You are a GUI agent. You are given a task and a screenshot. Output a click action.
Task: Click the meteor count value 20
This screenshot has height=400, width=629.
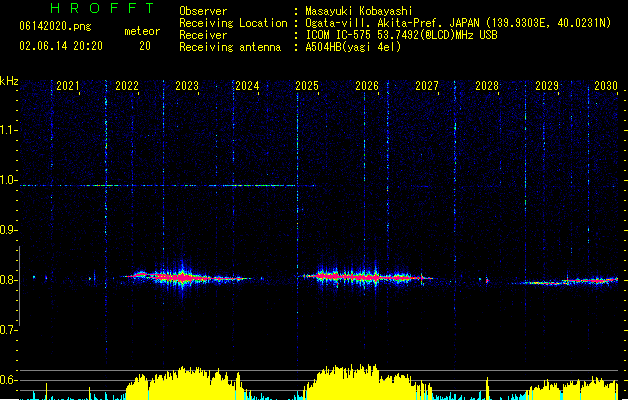point(145,46)
